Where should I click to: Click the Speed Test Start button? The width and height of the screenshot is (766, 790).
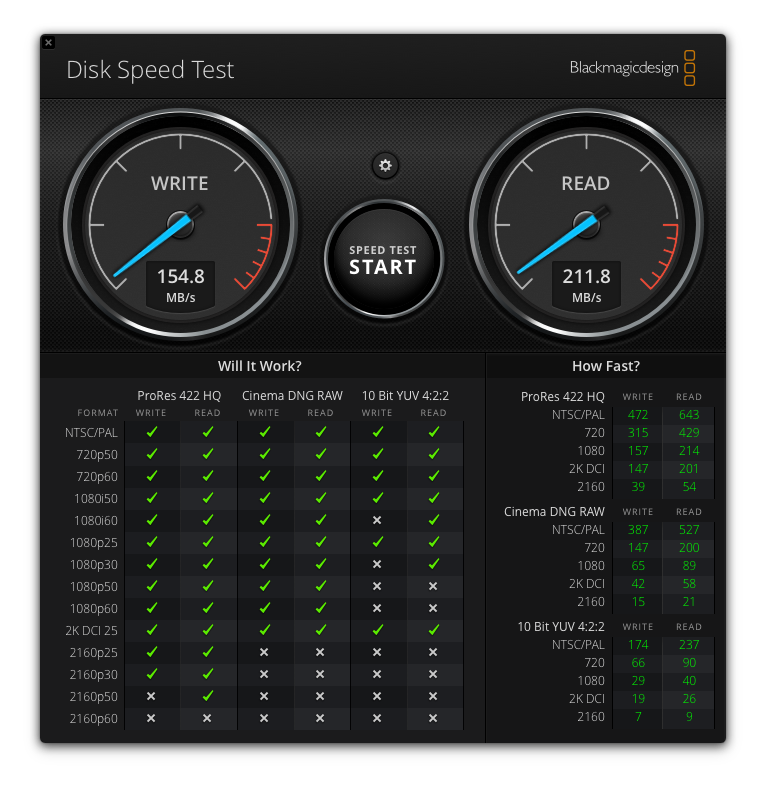[x=384, y=259]
